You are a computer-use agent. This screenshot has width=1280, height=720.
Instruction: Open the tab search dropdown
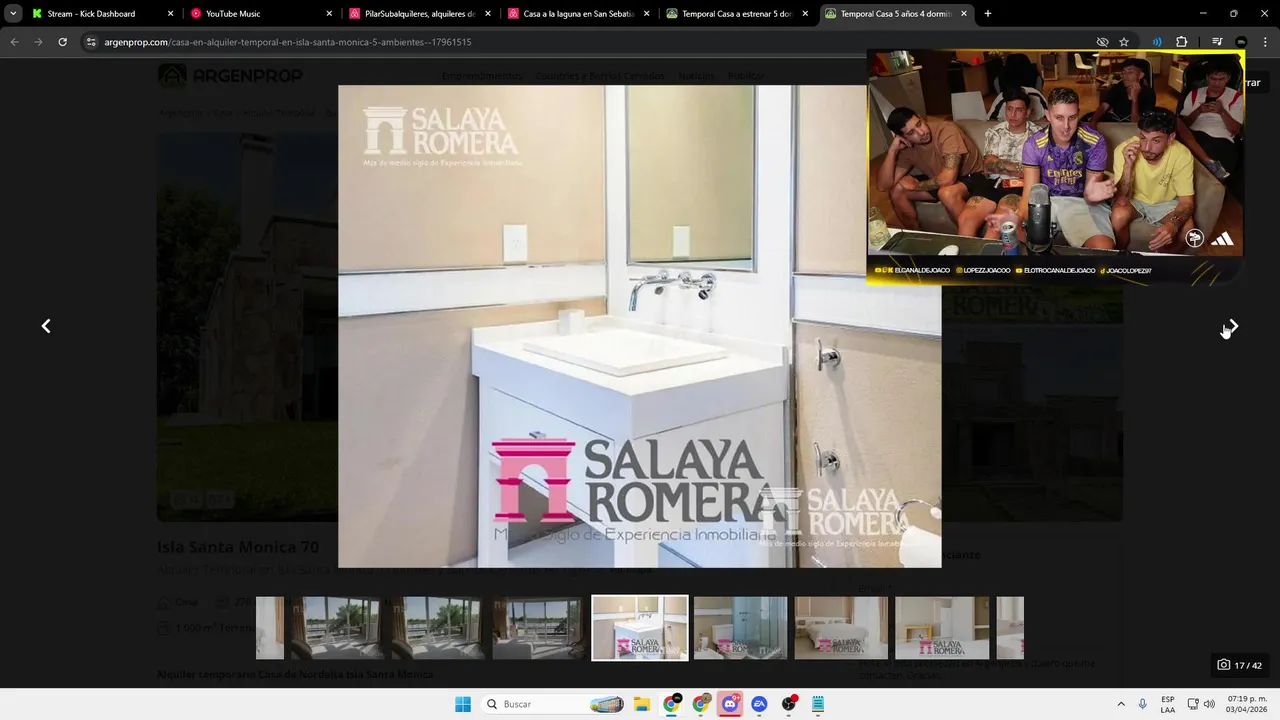[13, 14]
